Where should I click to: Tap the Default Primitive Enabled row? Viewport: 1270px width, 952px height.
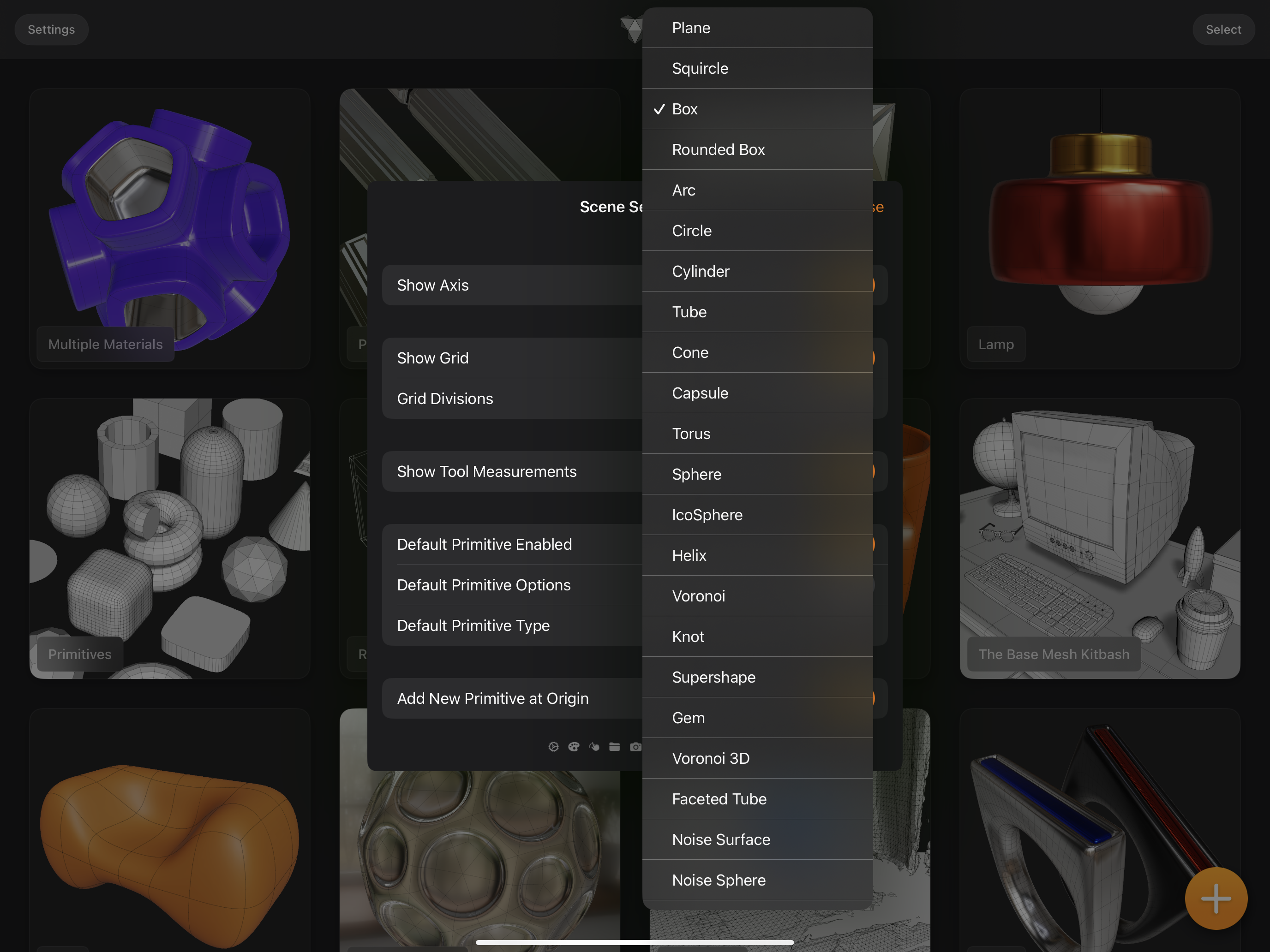click(x=512, y=545)
